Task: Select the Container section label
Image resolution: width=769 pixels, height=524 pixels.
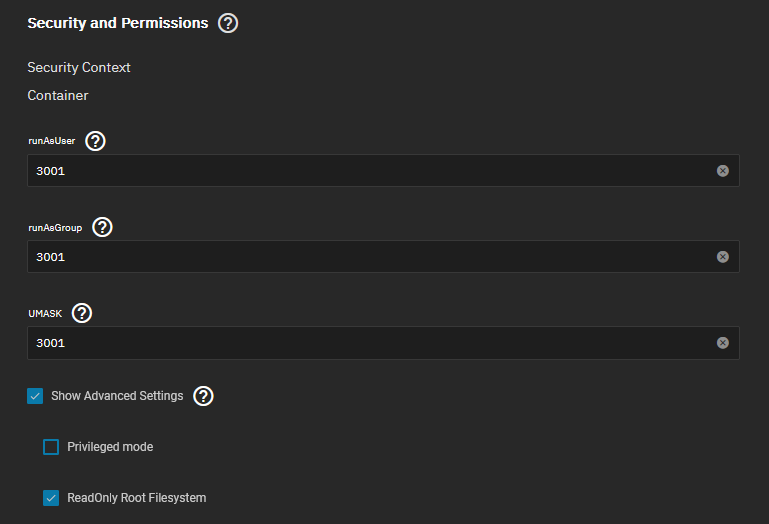Action: 58,96
